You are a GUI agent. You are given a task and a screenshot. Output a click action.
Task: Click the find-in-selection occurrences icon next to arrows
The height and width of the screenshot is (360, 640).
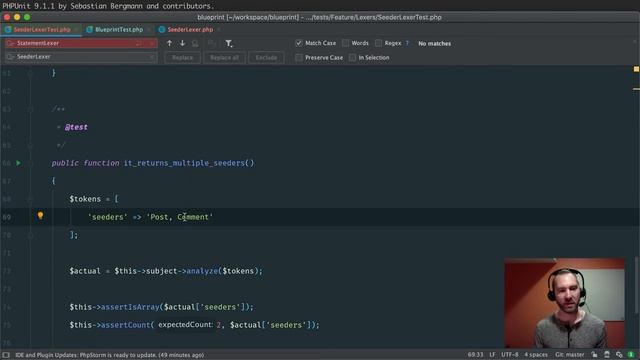coord(196,43)
